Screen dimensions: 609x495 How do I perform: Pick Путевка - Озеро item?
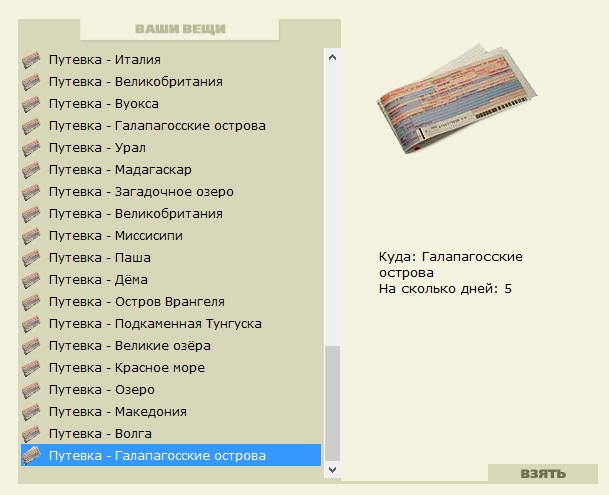point(171,390)
